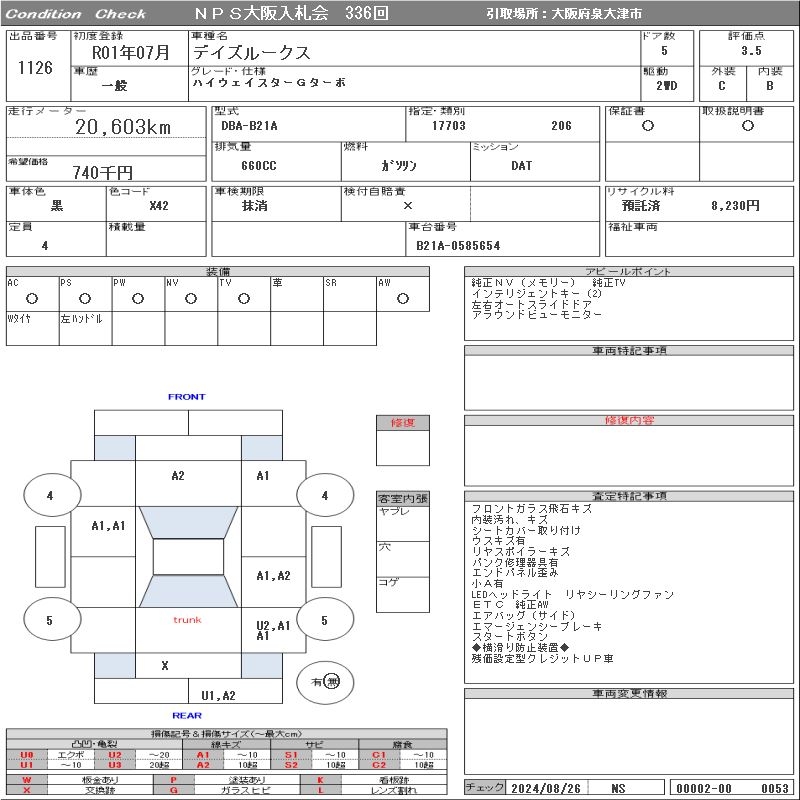Select the first registration date R01年07月
Viewport: 800px width, 800px height.
coord(131,53)
